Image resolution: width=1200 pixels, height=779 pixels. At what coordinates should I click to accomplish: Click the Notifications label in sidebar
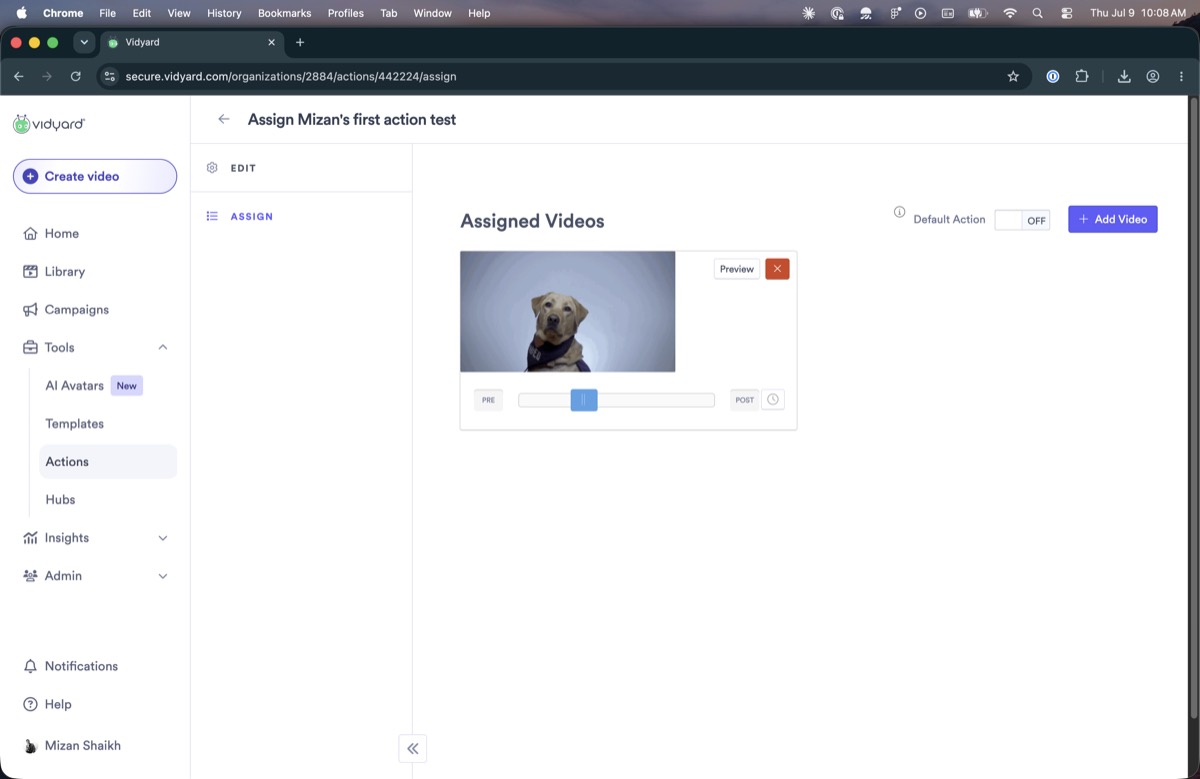click(x=81, y=666)
